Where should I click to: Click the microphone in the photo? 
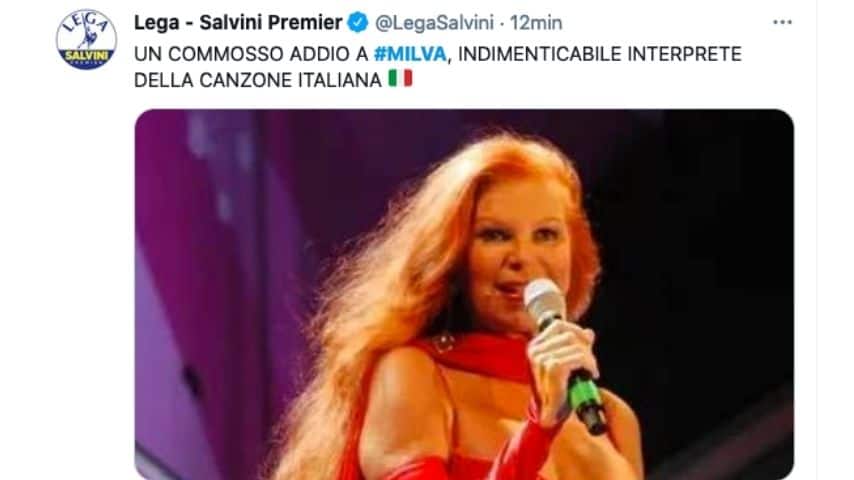(564, 354)
